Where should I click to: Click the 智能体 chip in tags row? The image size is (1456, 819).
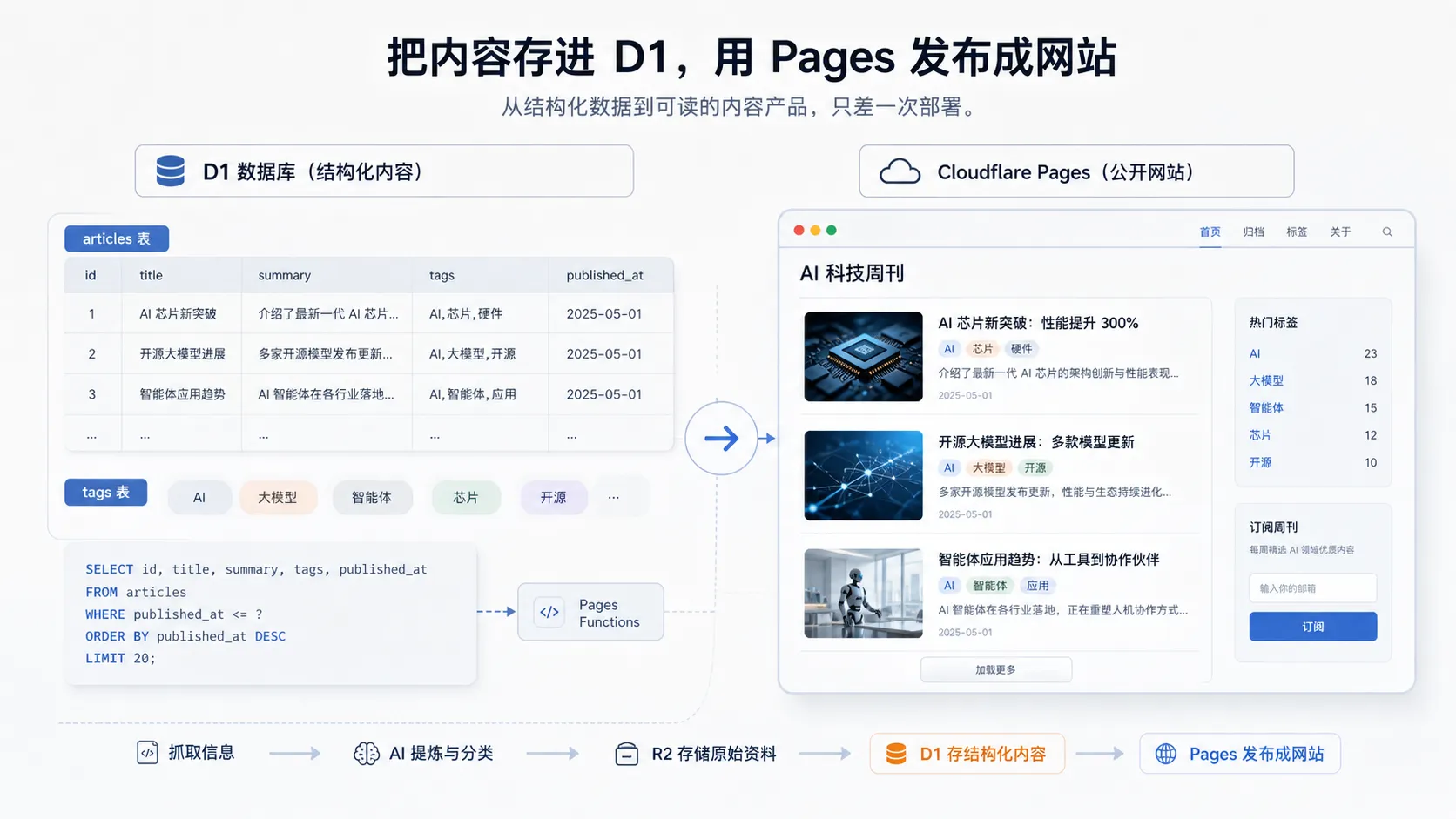(x=372, y=498)
